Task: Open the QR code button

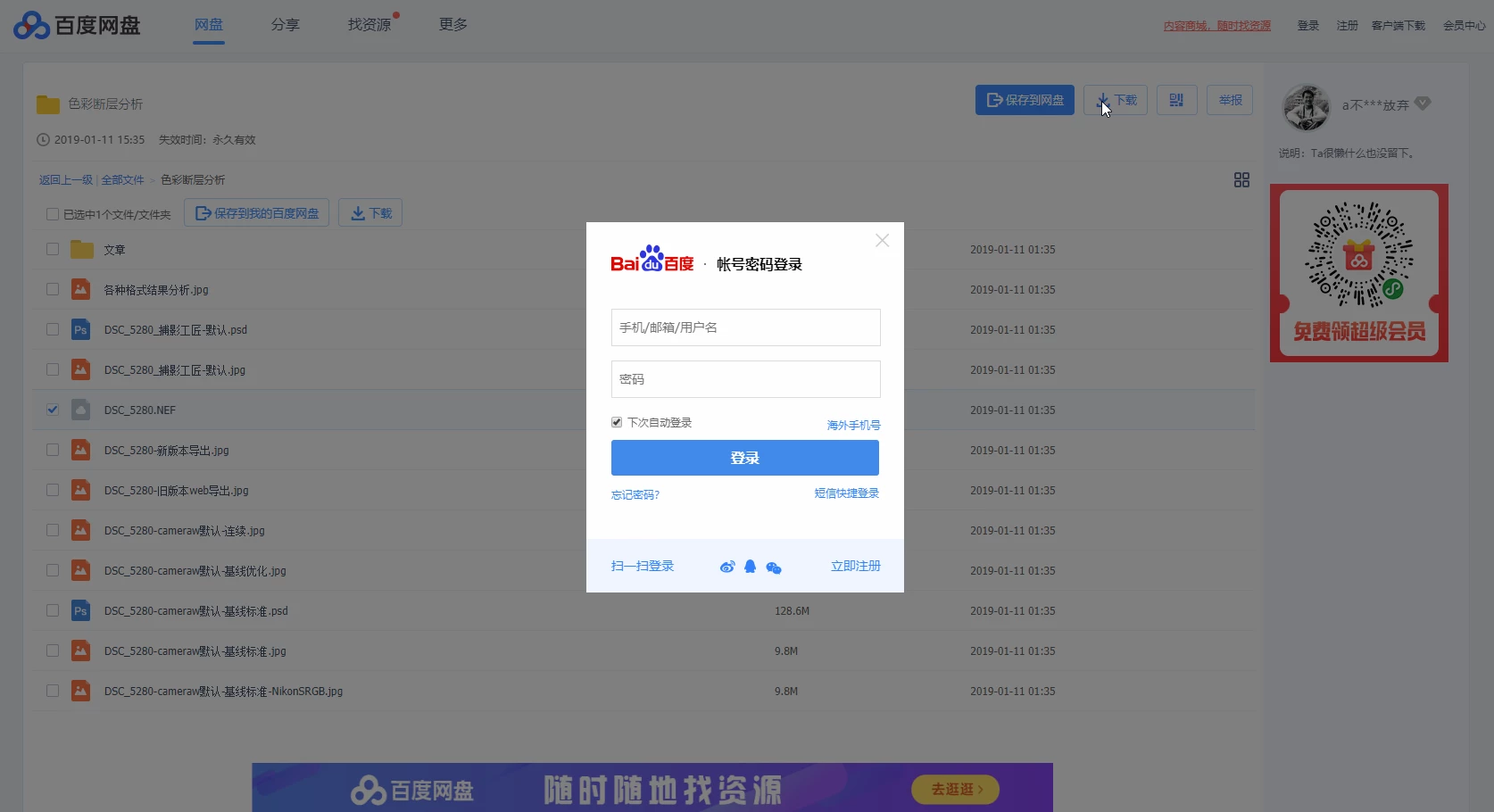Action: tap(1176, 100)
